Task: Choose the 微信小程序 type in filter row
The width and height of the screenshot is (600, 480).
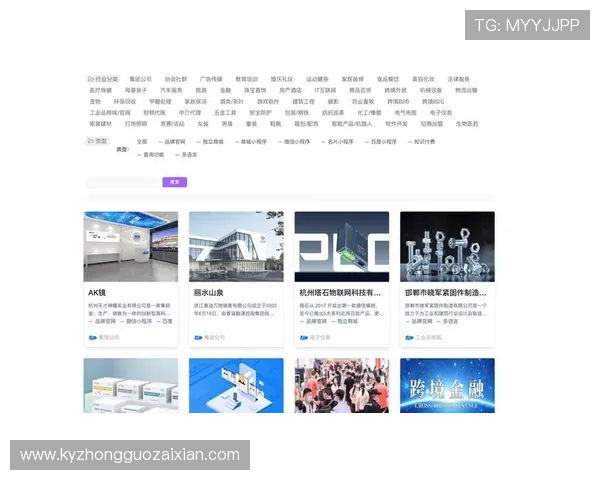Action: [x=294, y=142]
